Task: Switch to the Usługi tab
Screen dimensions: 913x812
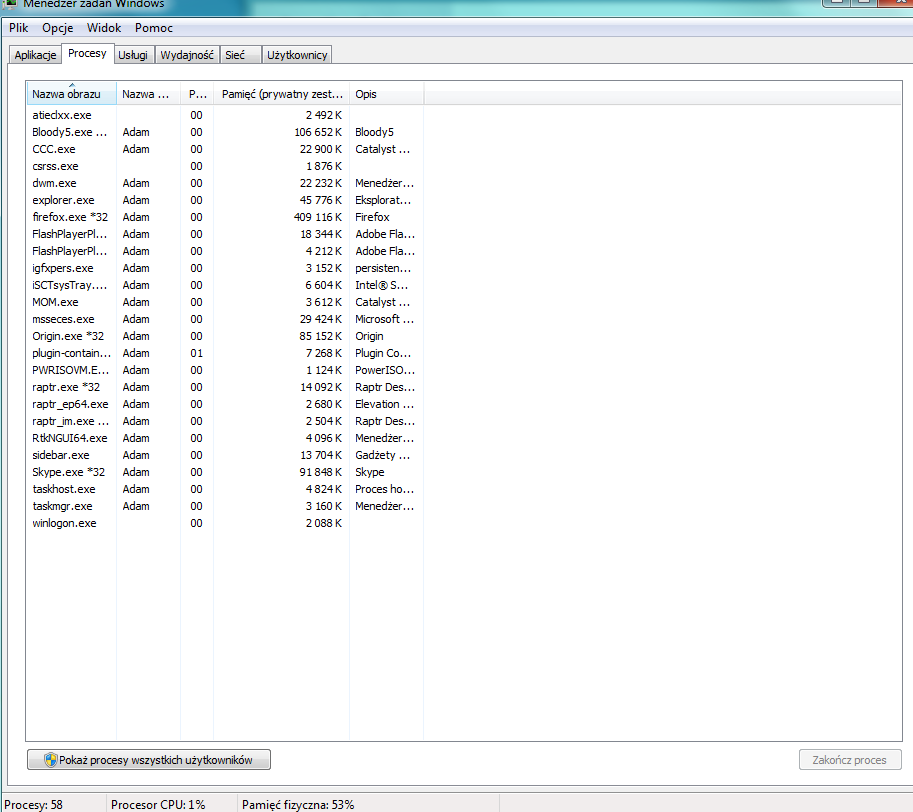Action: click(133, 55)
